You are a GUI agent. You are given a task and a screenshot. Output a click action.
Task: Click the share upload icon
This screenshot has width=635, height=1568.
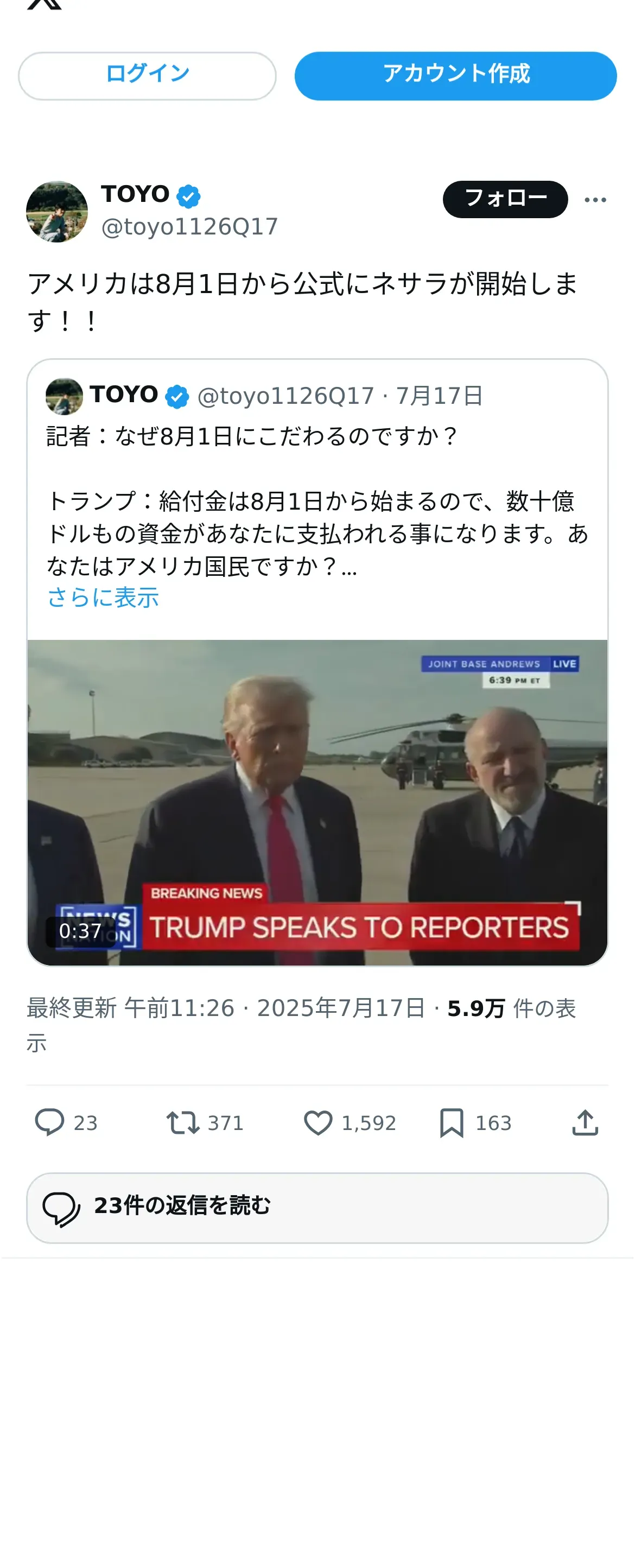[585, 1122]
